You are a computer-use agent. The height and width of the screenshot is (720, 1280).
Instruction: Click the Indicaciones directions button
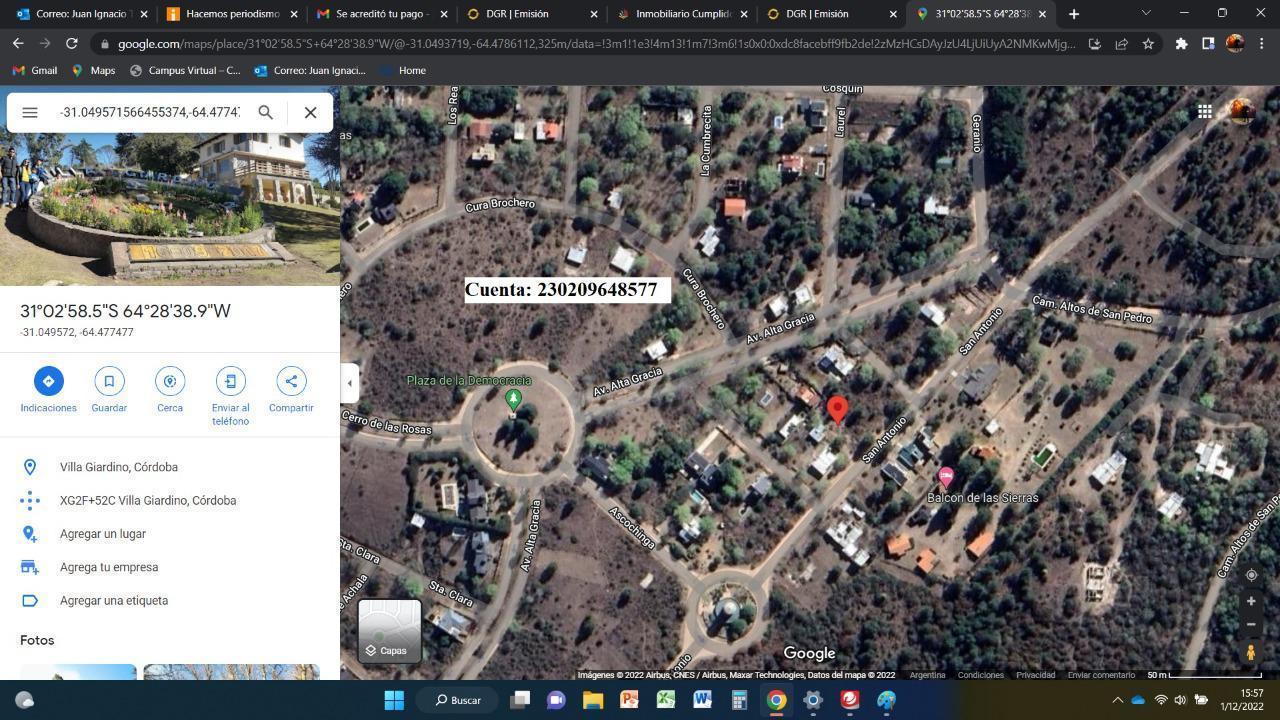click(x=48, y=389)
